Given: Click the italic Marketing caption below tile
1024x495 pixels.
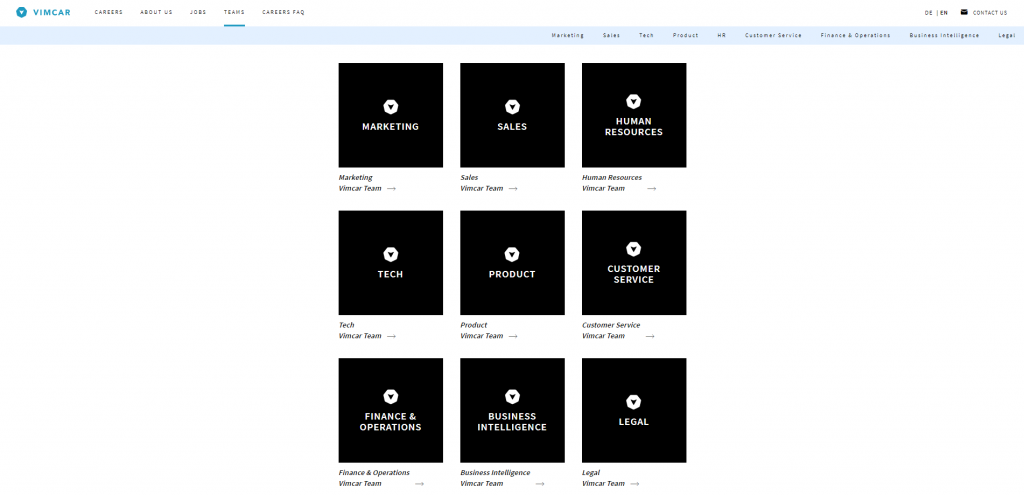Looking at the screenshot, I should 355,178.
